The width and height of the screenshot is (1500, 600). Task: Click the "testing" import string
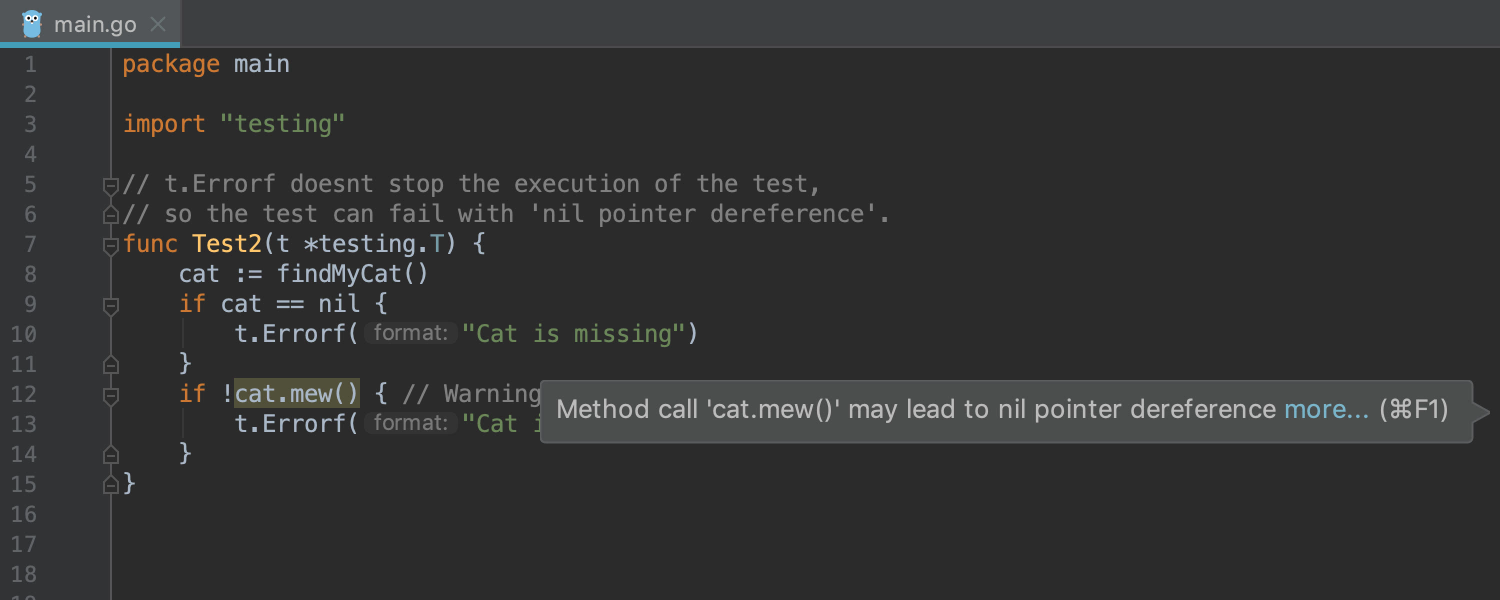point(283,124)
